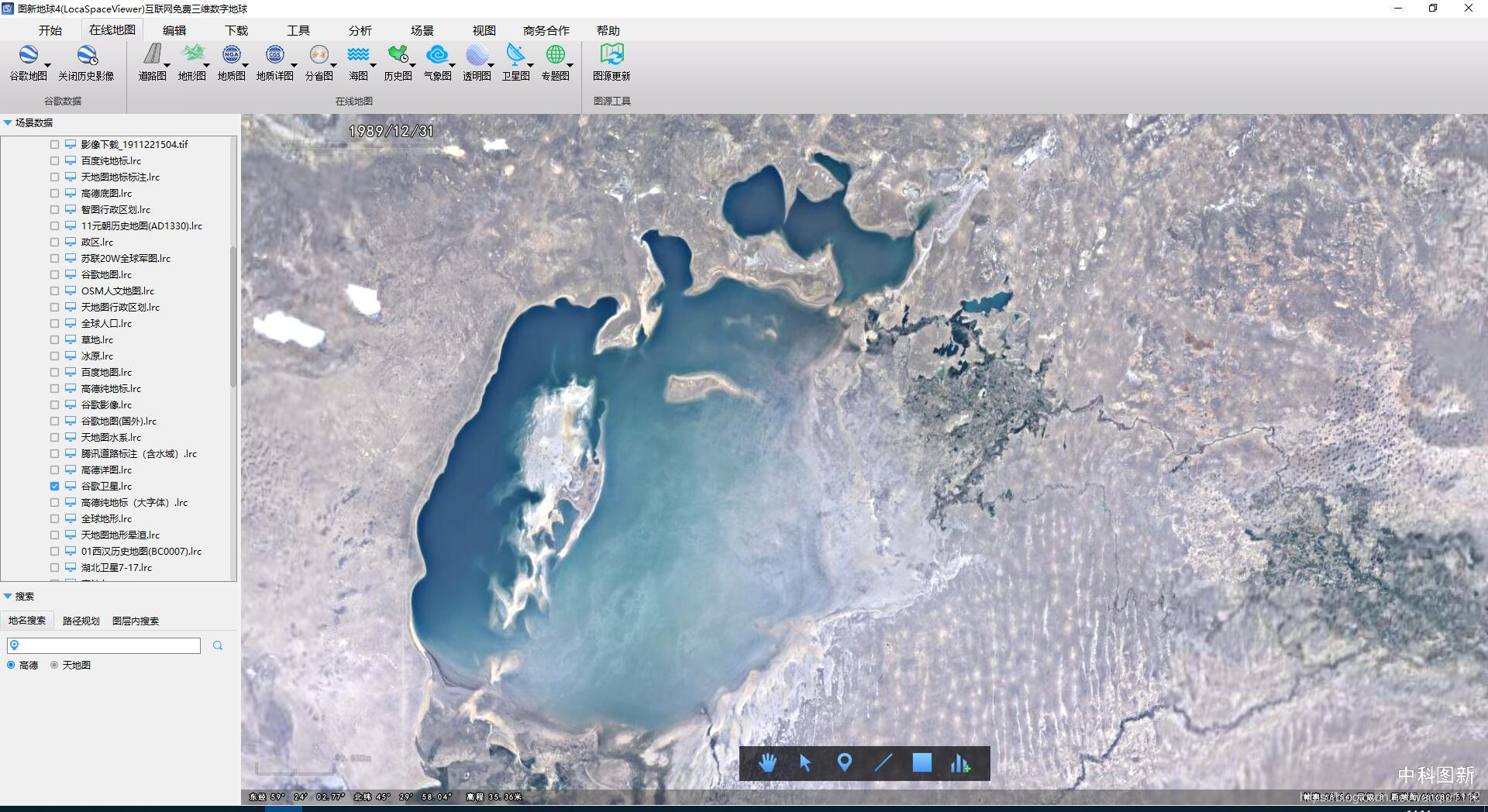Open the 专题图 dropdown arrow
The height and width of the screenshot is (812, 1488).
tap(570, 65)
